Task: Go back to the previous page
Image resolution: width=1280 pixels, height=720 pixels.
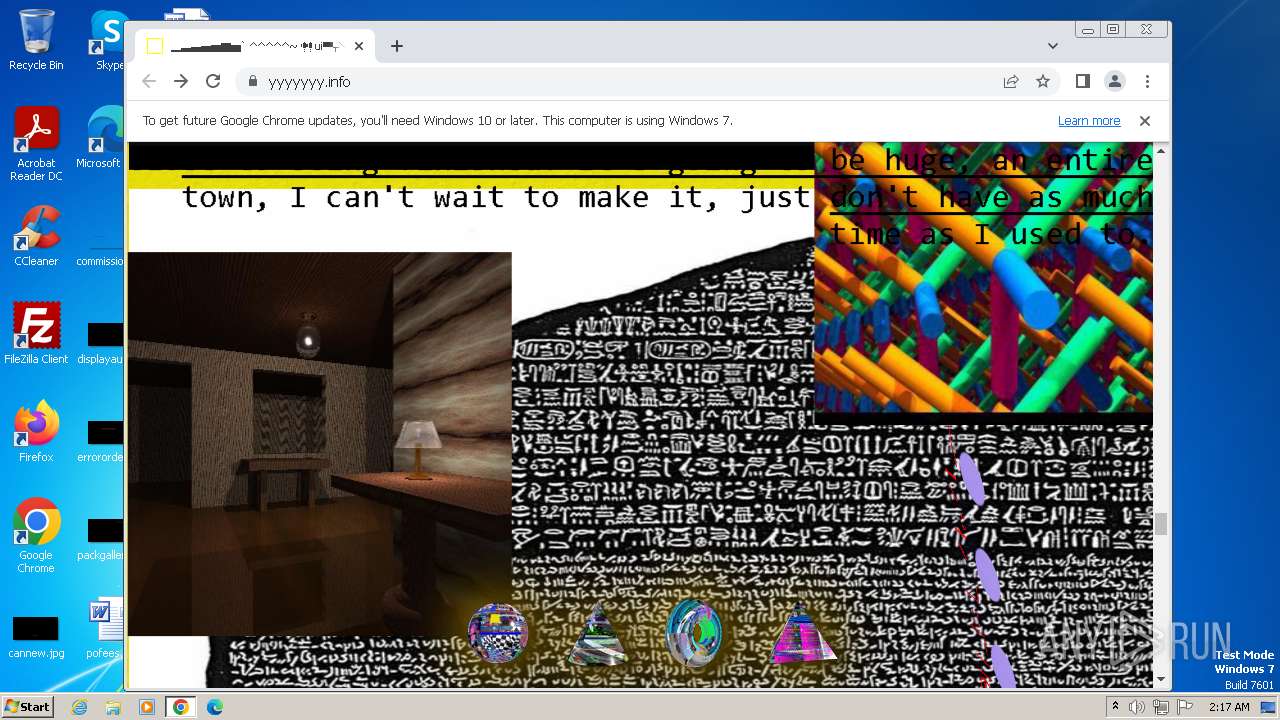Action: pos(149,81)
